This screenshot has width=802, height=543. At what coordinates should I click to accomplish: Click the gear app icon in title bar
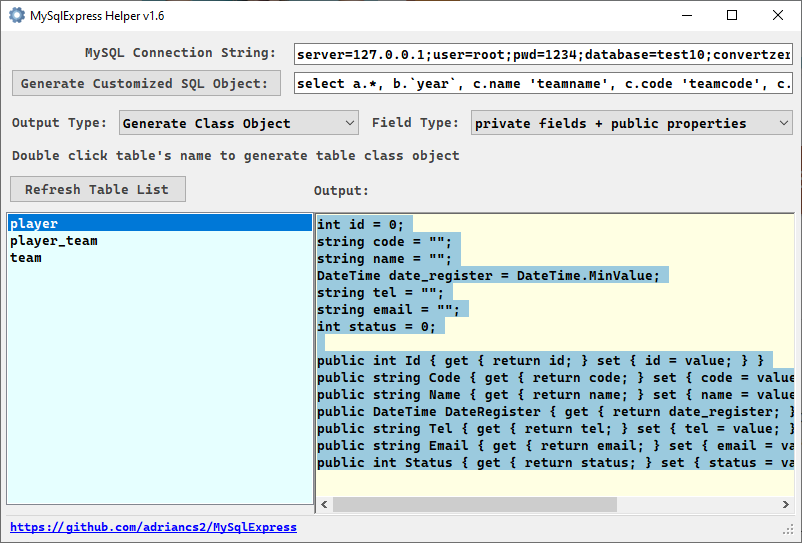point(16,15)
